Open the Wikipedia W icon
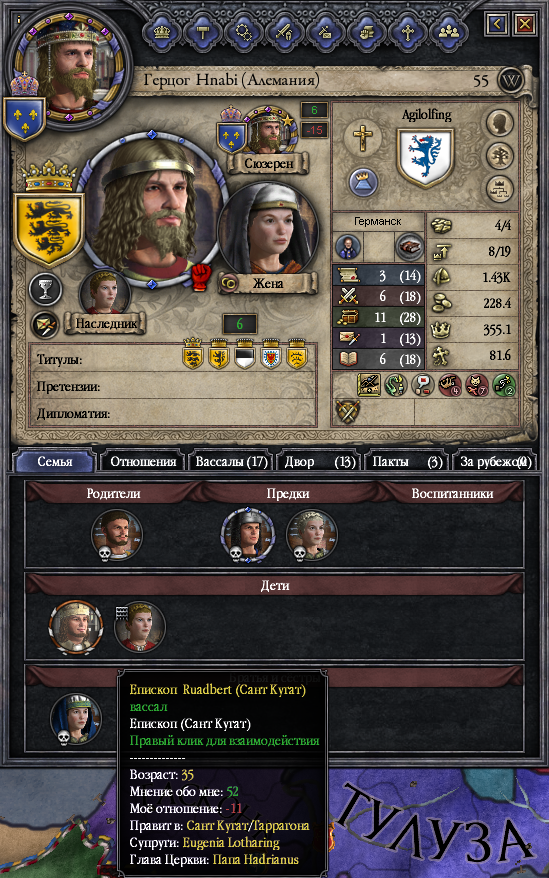The image size is (549, 878). [510, 81]
